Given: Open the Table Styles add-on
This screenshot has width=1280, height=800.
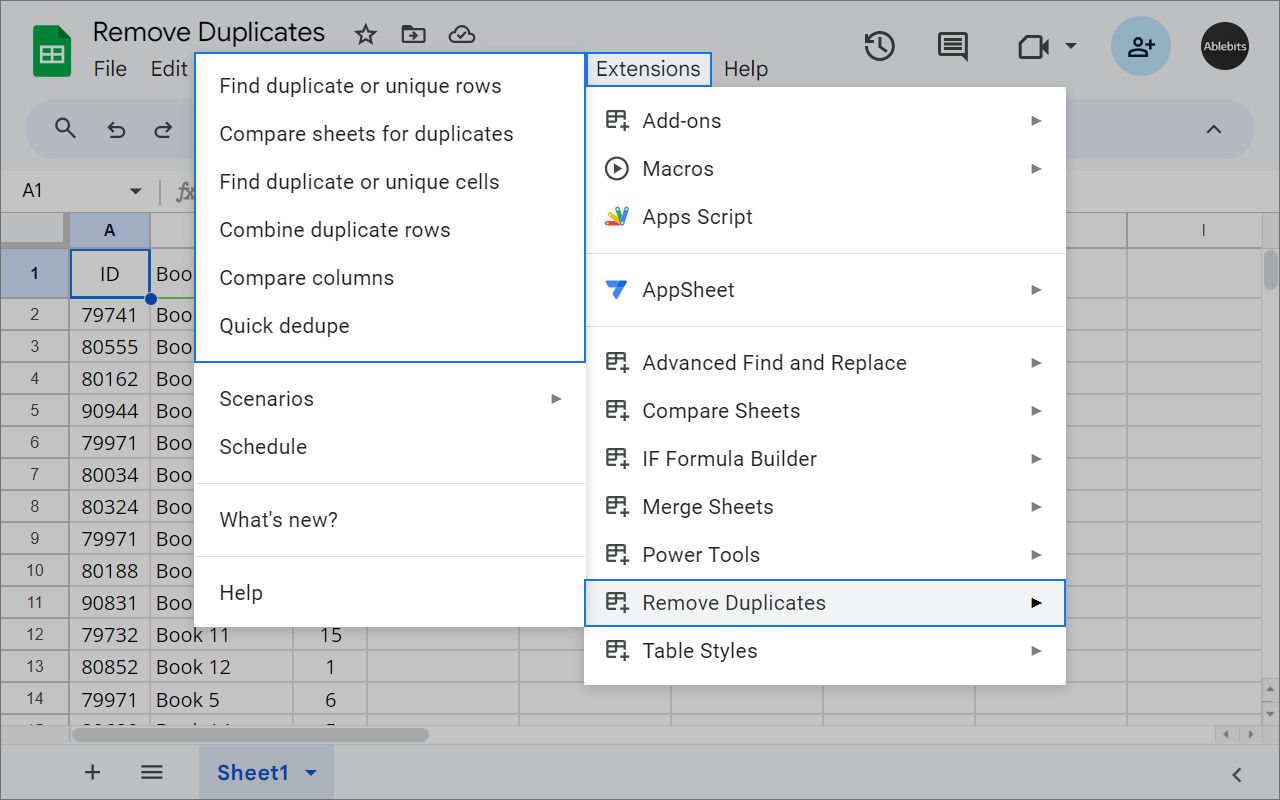Looking at the screenshot, I should tap(825, 651).
